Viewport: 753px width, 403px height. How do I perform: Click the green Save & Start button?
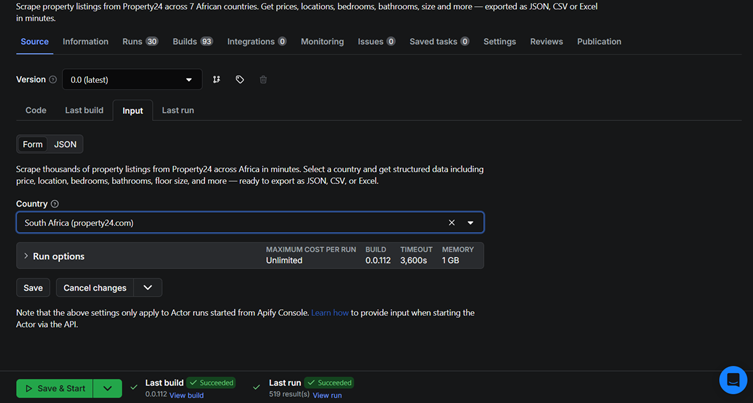tap(55, 389)
